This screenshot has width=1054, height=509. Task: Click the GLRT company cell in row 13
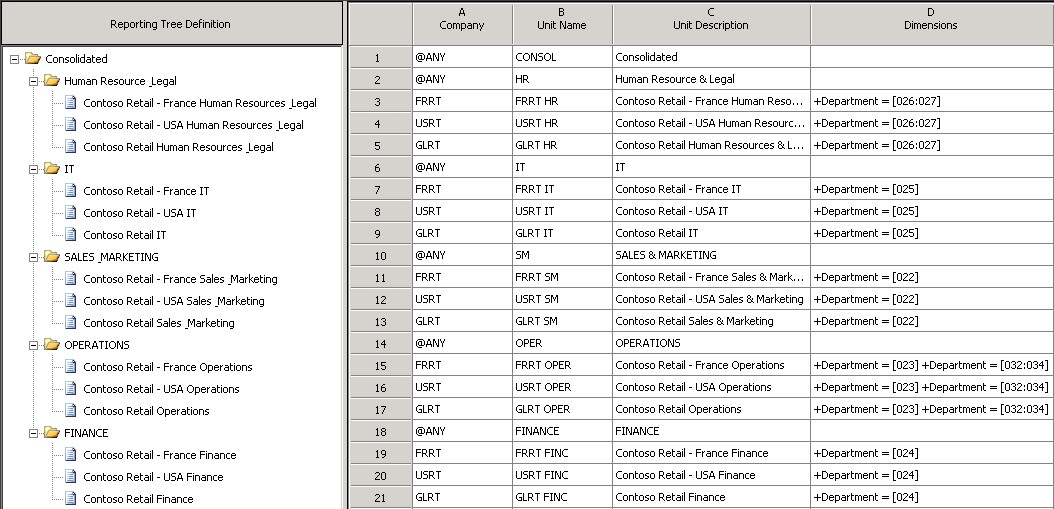pos(462,321)
